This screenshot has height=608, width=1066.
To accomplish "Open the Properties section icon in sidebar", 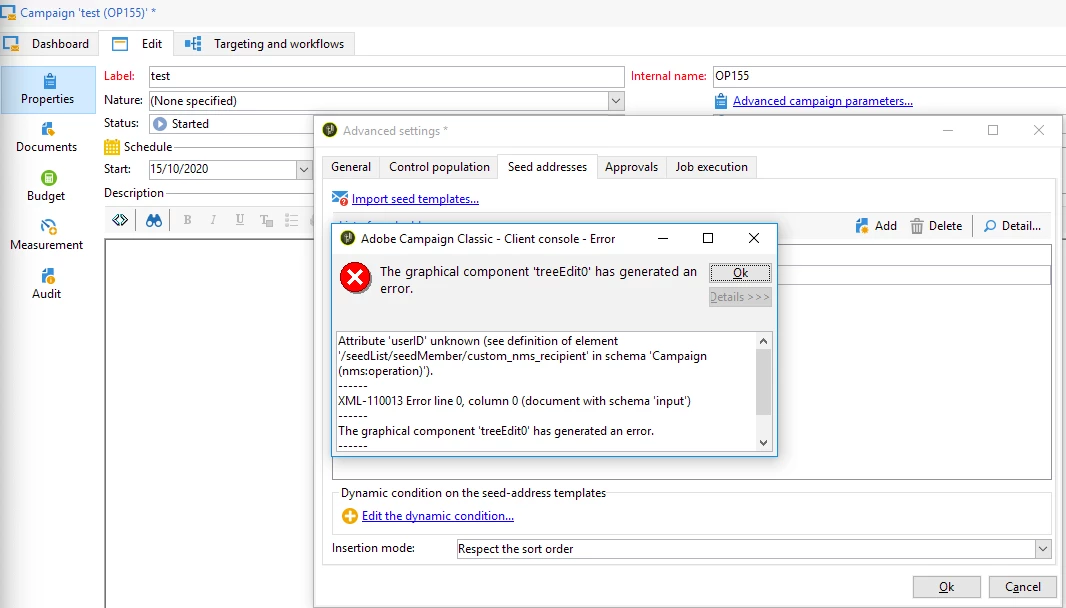I will click(x=49, y=81).
